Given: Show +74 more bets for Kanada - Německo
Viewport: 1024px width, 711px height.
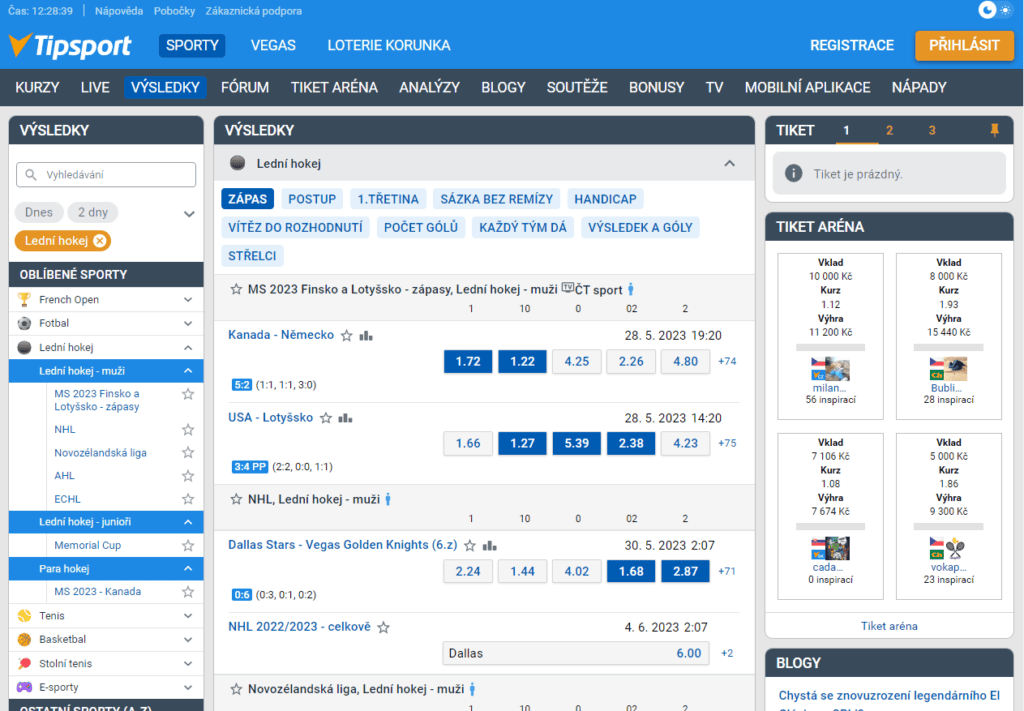Looking at the screenshot, I should [x=727, y=361].
